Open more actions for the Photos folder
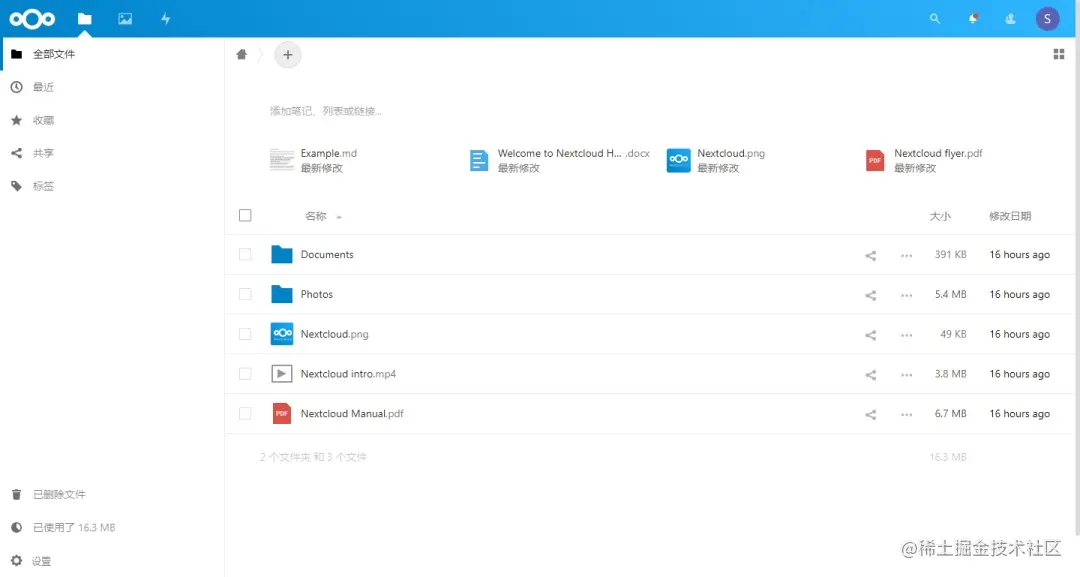 point(906,295)
